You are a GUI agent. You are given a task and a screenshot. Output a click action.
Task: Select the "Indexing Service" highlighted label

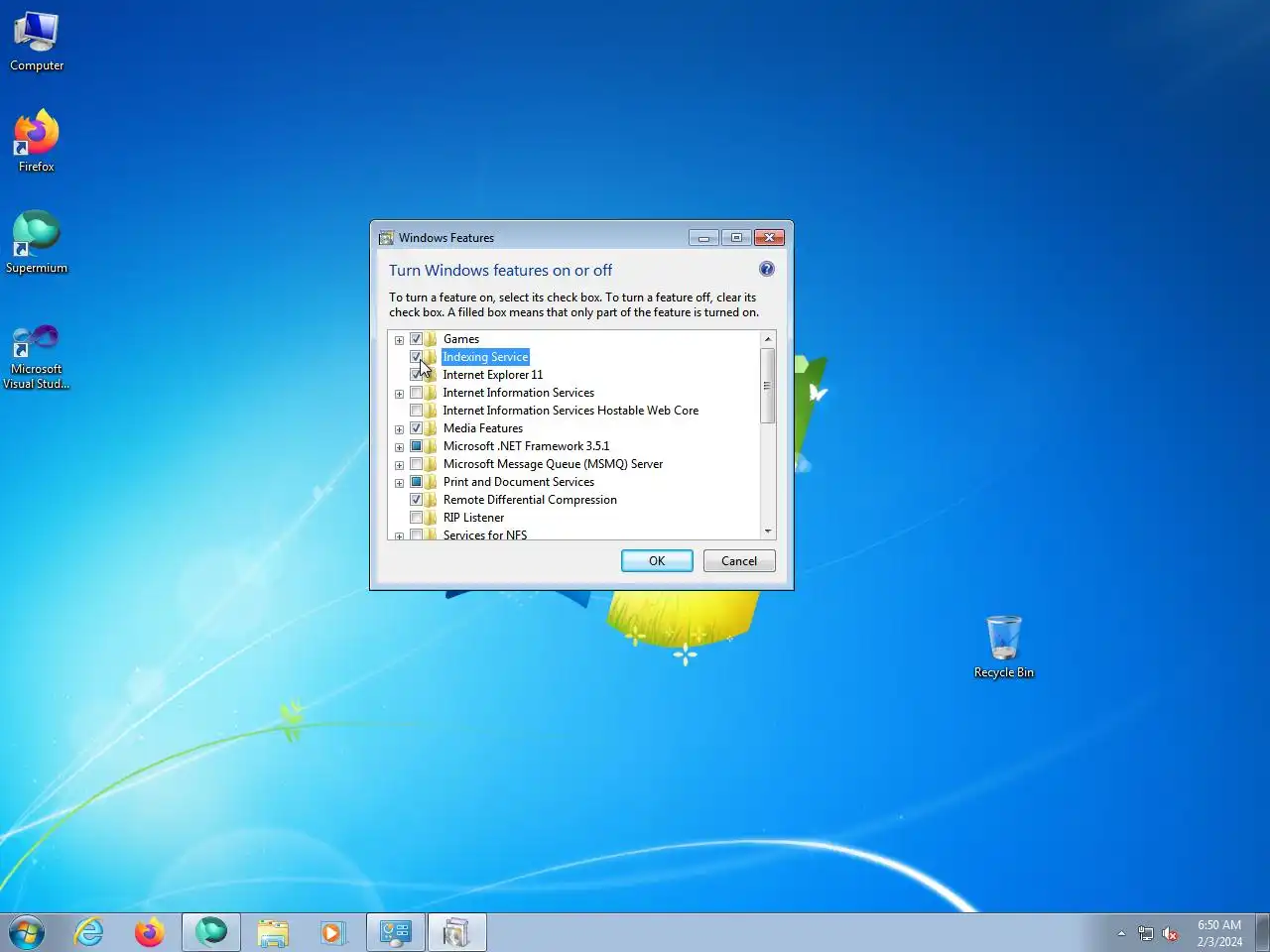485,357
